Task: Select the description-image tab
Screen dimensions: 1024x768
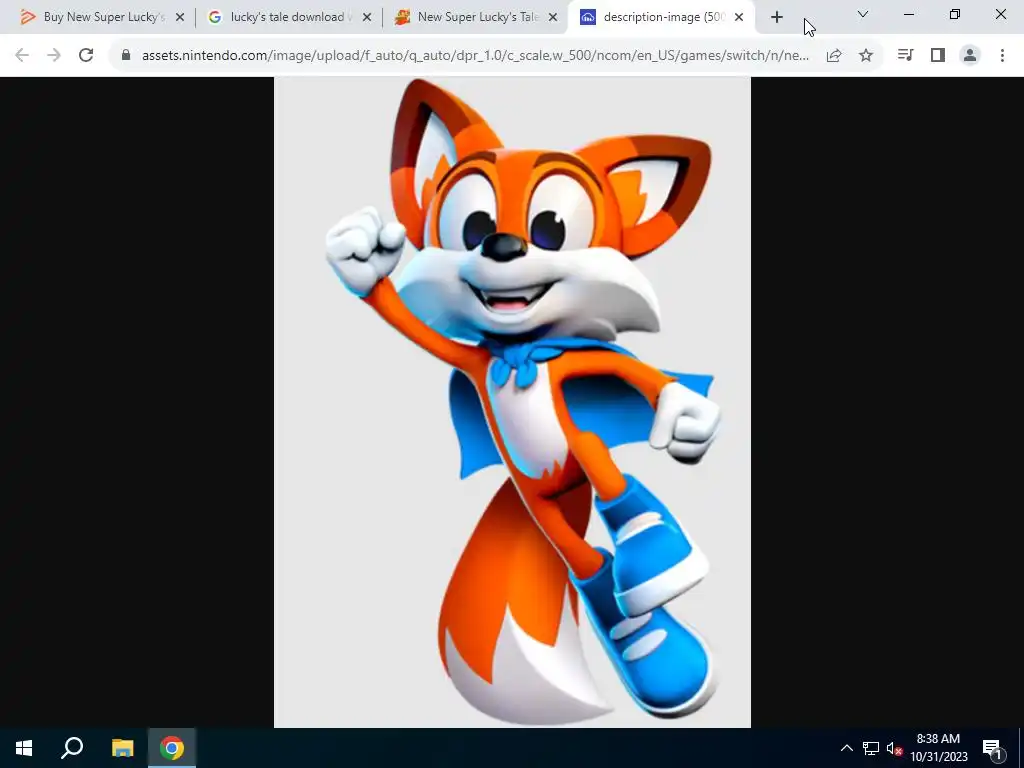Action: (x=660, y=17)
